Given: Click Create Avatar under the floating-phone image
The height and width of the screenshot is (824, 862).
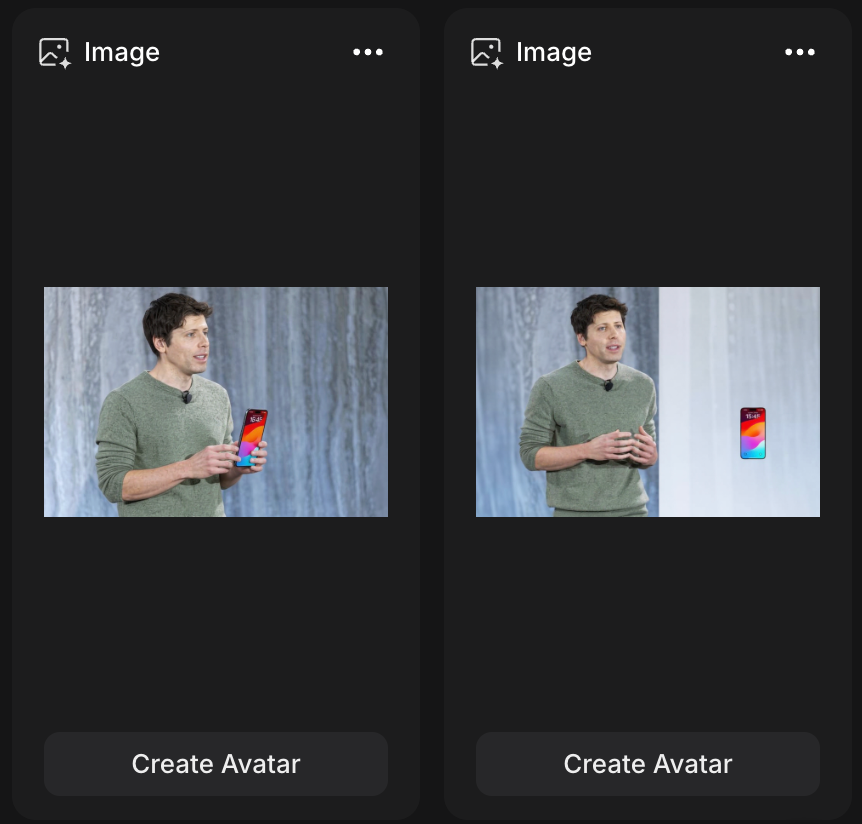Looking at the screenshot, I should coord(648,764).
